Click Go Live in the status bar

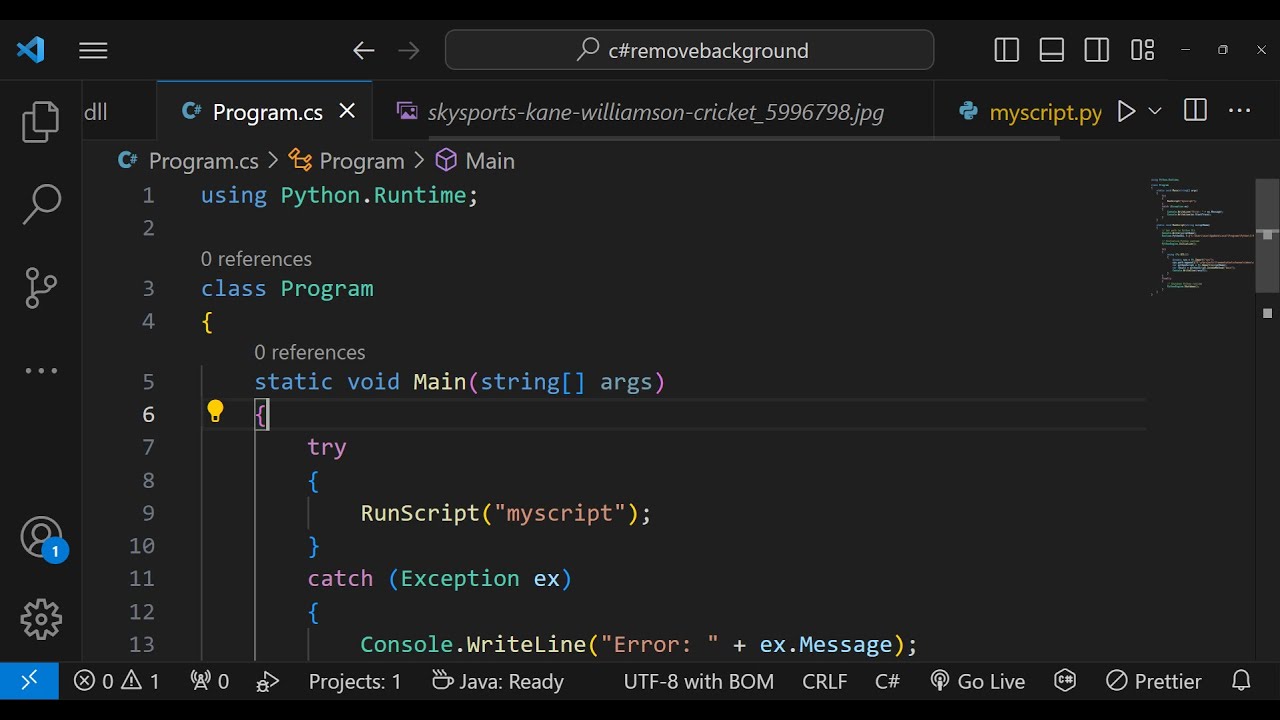click(x=978, y=681)
